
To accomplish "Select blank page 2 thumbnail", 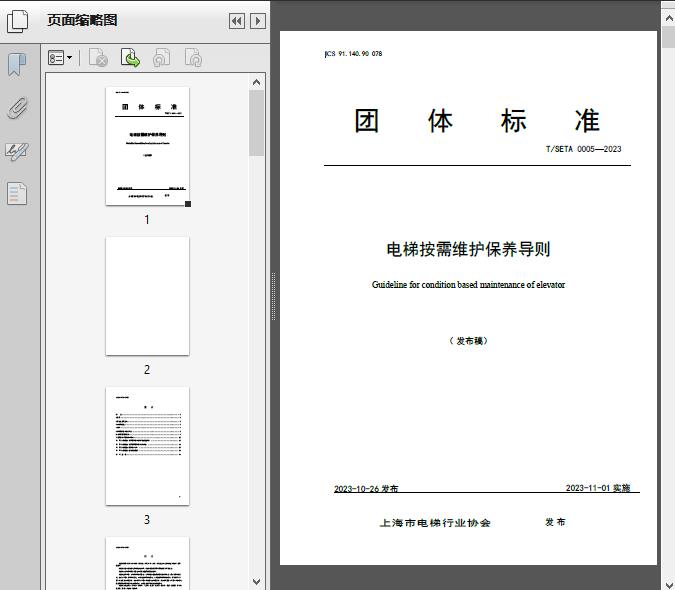I will point(147,296).
